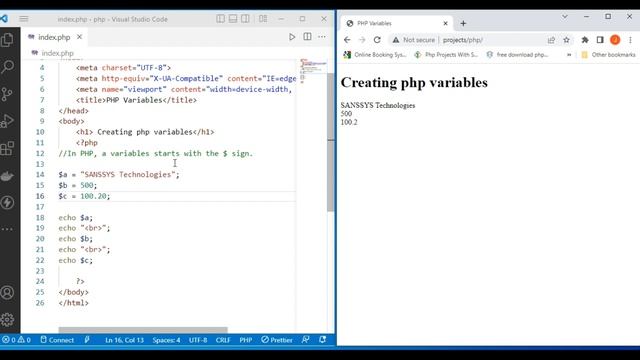Click the Creating php variables heading in Chrome
This screenshot has width=640, height=360.
pyautogui.click(x=414, y=82)
